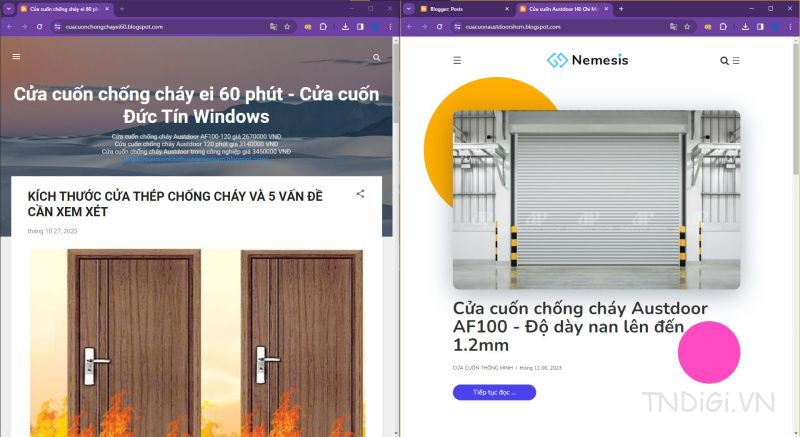This screenshot has width=800, height=437.
Task: Open the translate icon in the left address bar
Action: pos(273,27)
